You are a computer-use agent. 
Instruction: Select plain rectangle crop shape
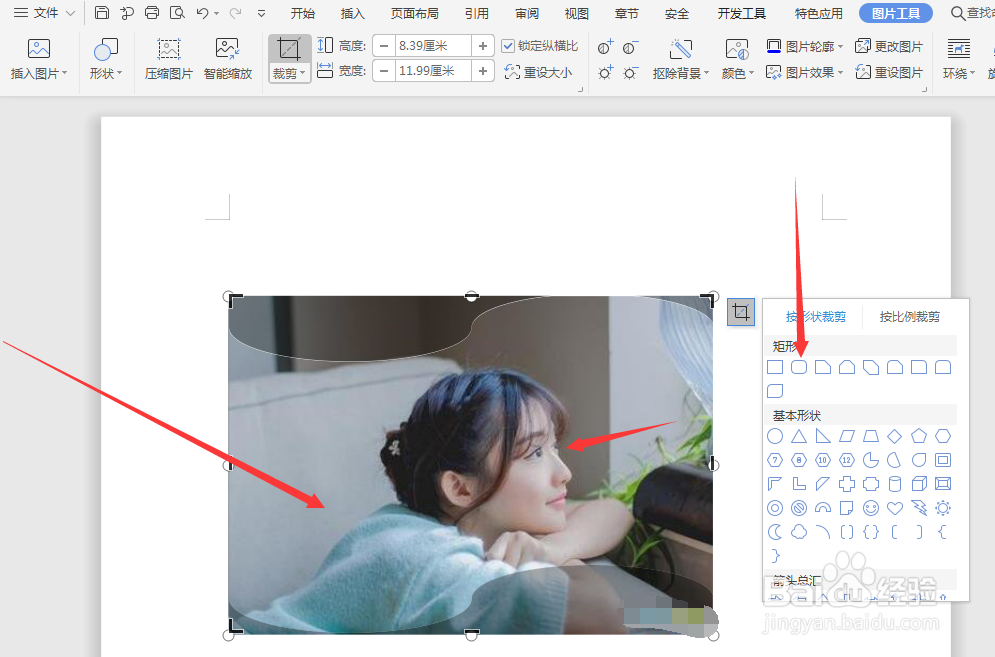tap(775, 367)
